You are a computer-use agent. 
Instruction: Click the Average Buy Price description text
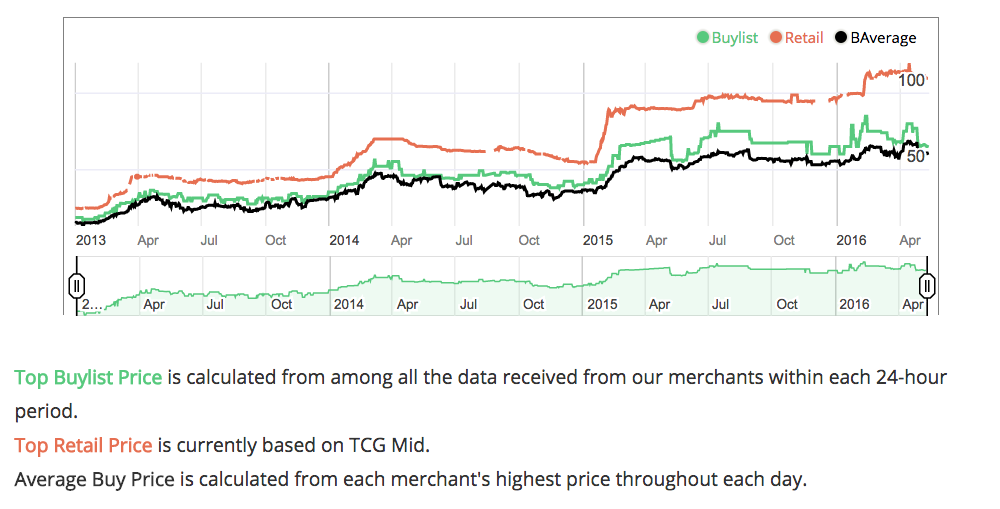point(410,479)
